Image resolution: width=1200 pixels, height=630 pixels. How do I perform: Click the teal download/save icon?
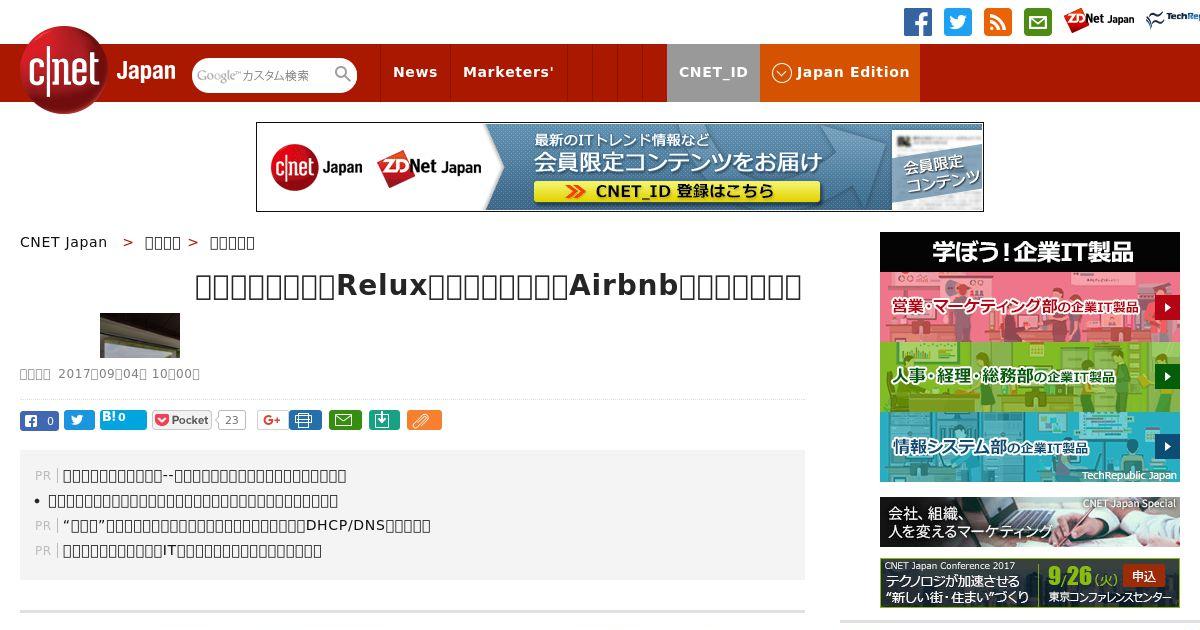tap(384, 420)
